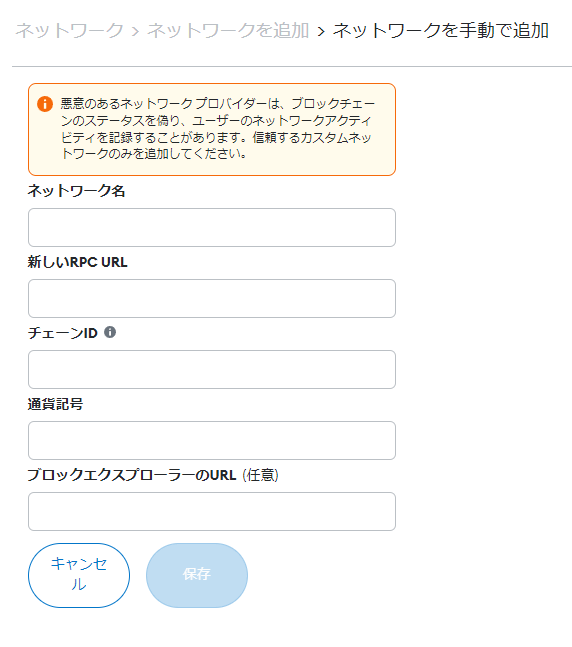Click the 新しいRPC URL field label
This screenshot has height=647, width=572.
[78, 262]
